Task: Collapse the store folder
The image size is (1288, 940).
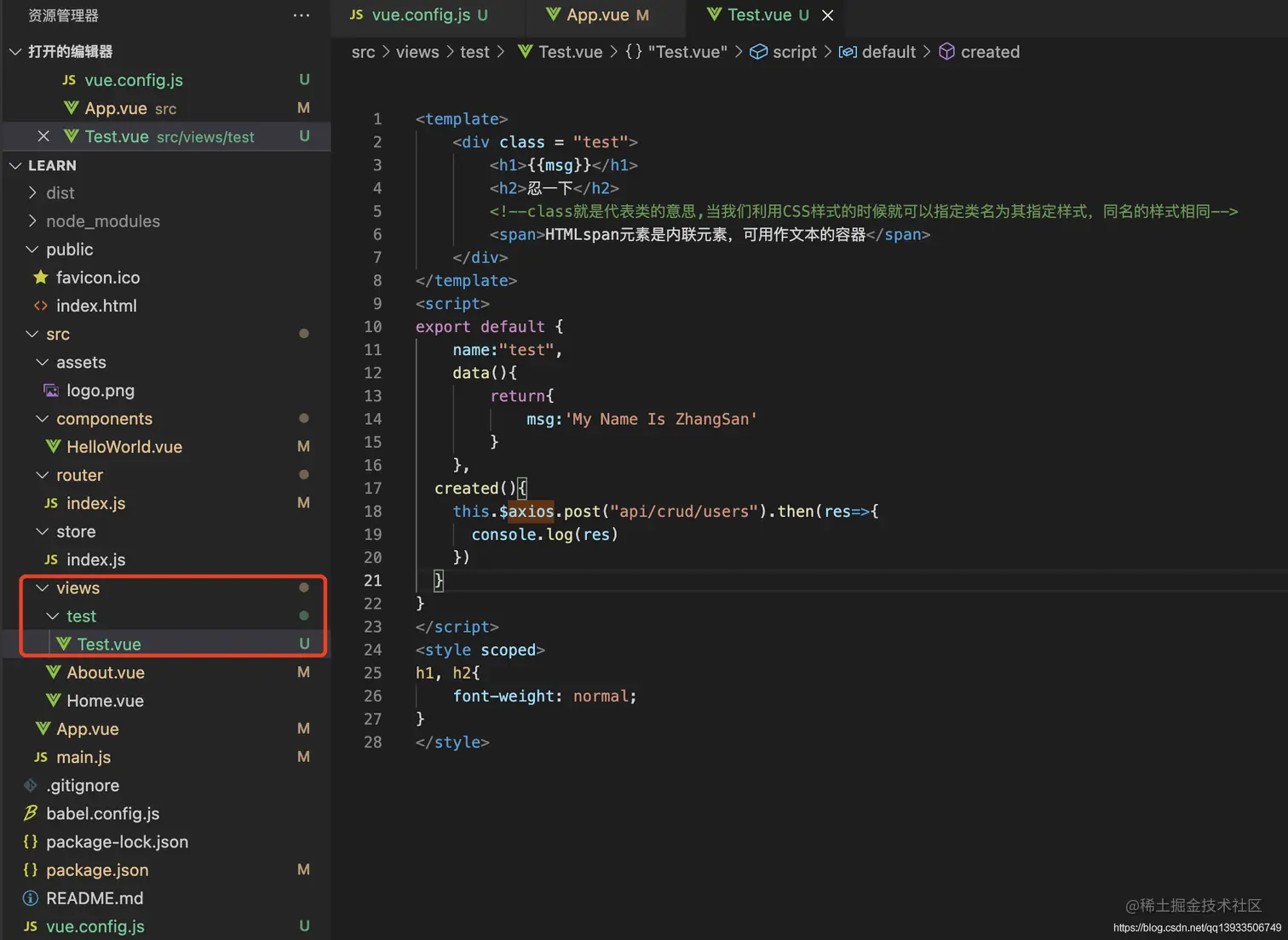Action: [43, 531]
